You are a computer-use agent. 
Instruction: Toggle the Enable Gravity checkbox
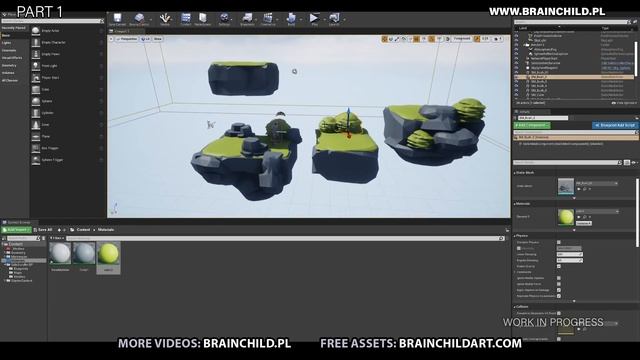point(559,266)
